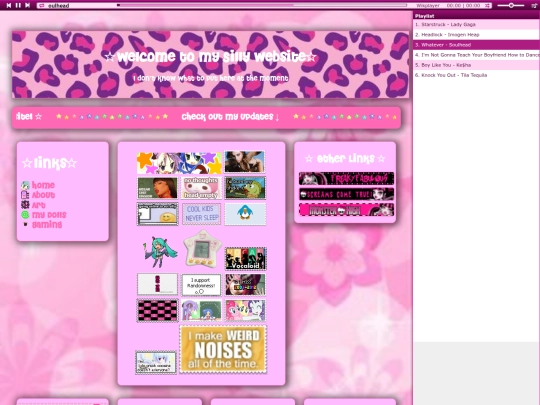
Task: Open the about link
Action: click(x=43, y=195)
